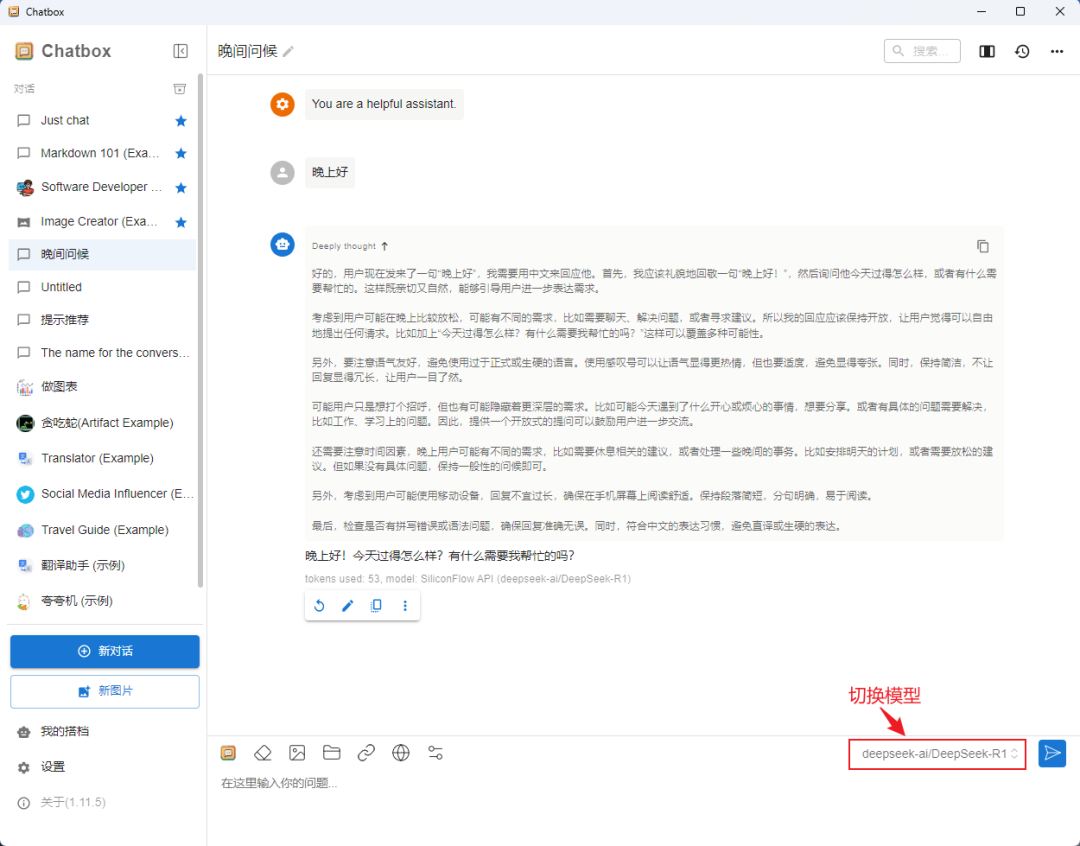Click the user avatar beside 晚上好
Screen dimensions: 1080x846
pyautogui.click(x=282, y=173)
